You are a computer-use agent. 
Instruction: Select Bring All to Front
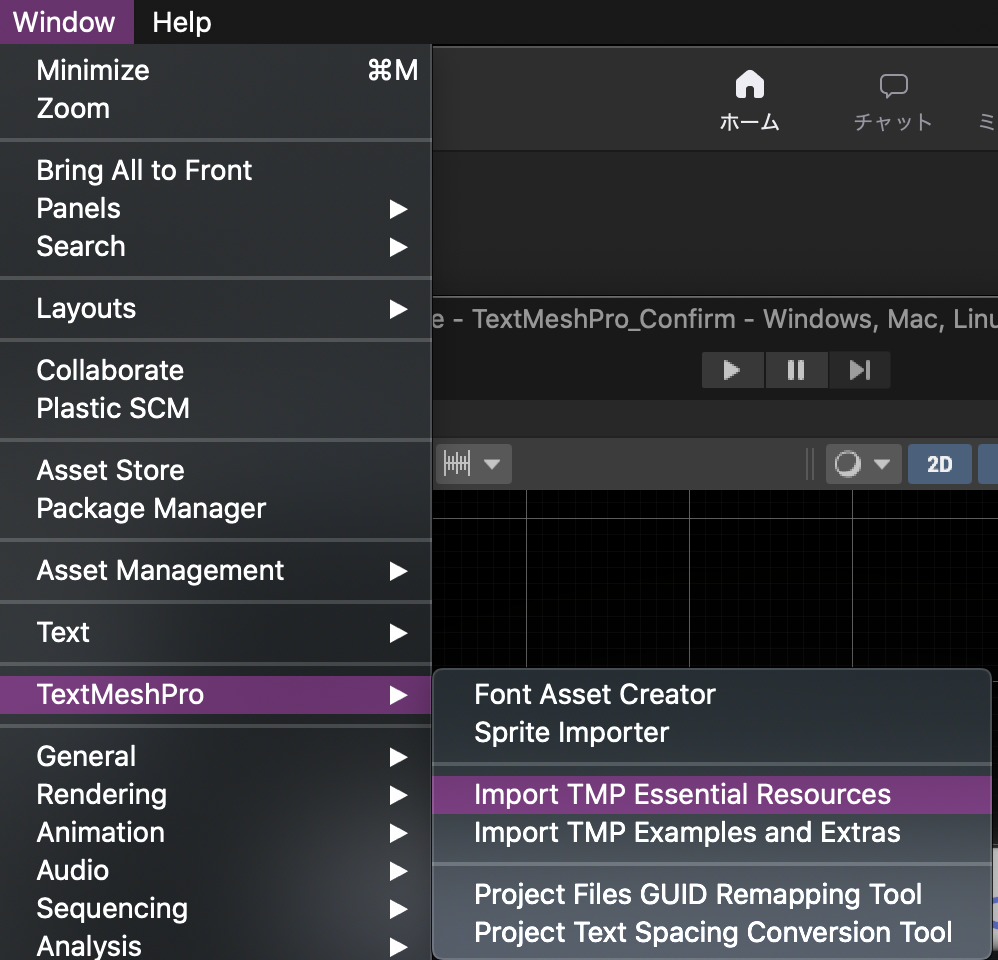(x=216, y=170)
